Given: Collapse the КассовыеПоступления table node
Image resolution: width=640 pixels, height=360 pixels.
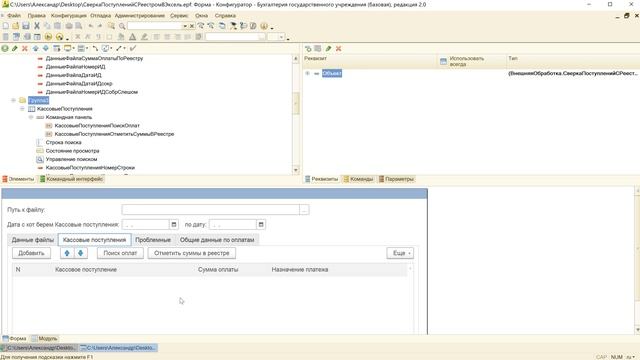Looking at the screenshot, I should pyautogui.click(x=22, y=109).
